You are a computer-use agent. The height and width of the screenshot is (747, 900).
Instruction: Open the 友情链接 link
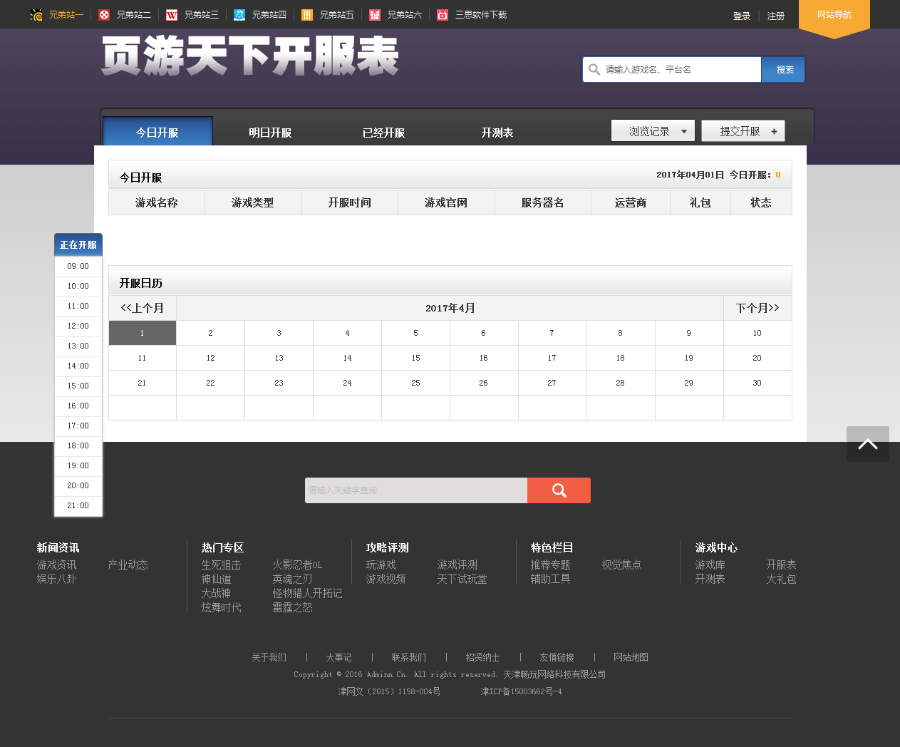pos(557,657)
